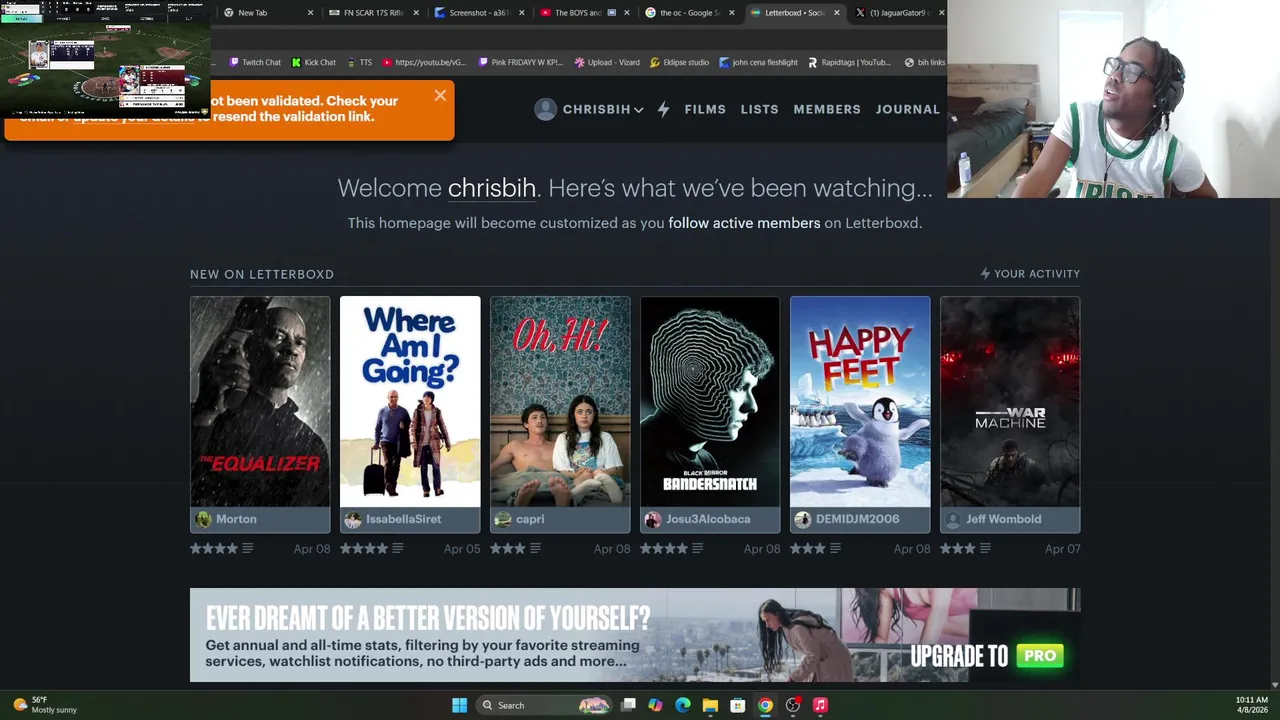Viewport: 1280px width, 720px height.
Task: Open the activity lightning bolt icon
Action: tap(663, 109)
